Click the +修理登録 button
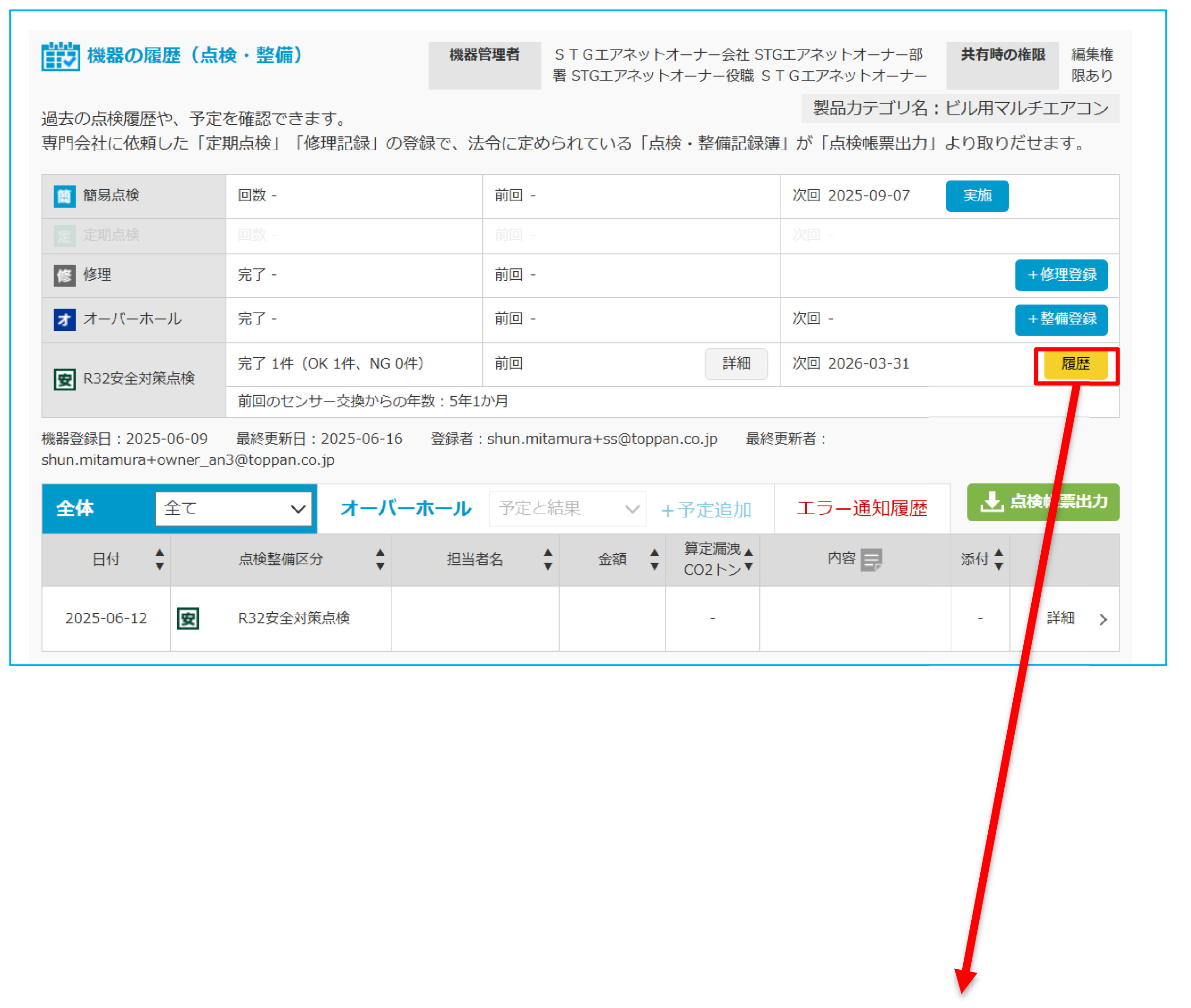The image size is (1191, 1008). click(x=1061, y=276)
